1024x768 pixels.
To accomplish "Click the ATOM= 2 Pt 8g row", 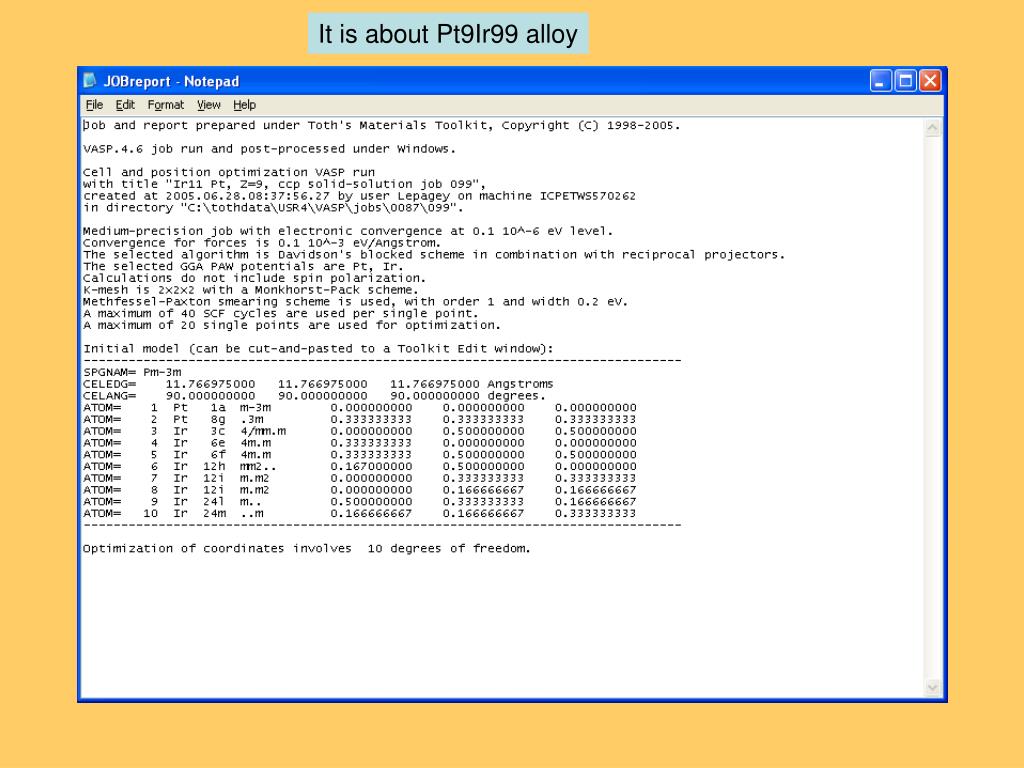I will (360, 419).
